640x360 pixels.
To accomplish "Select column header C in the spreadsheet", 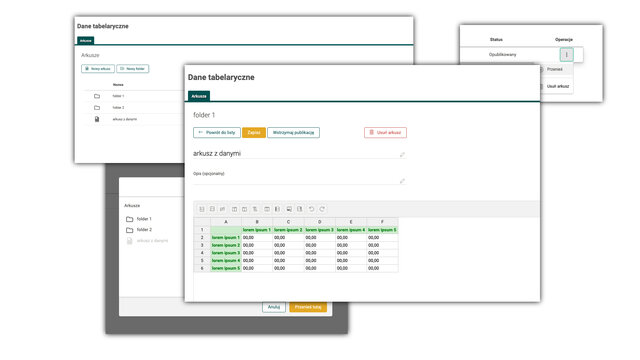I will pyautogui.click(x=288, y=222).
